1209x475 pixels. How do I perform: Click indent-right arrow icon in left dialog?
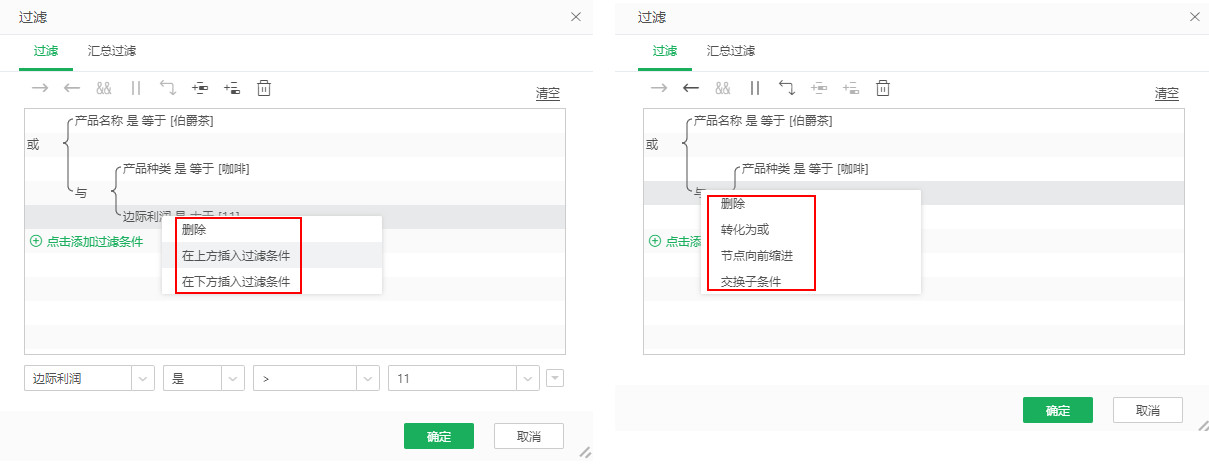pos(40,88)
